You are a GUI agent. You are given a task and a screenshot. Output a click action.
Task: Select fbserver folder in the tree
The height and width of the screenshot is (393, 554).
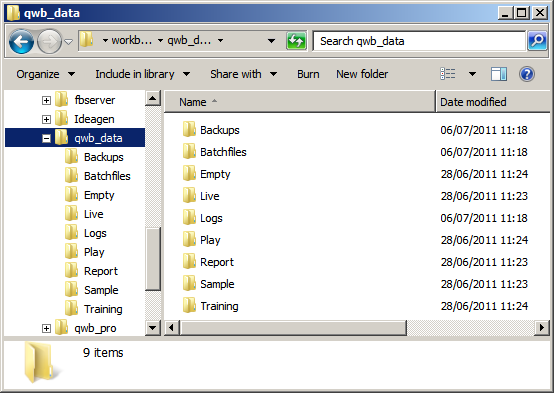point(94,100)
